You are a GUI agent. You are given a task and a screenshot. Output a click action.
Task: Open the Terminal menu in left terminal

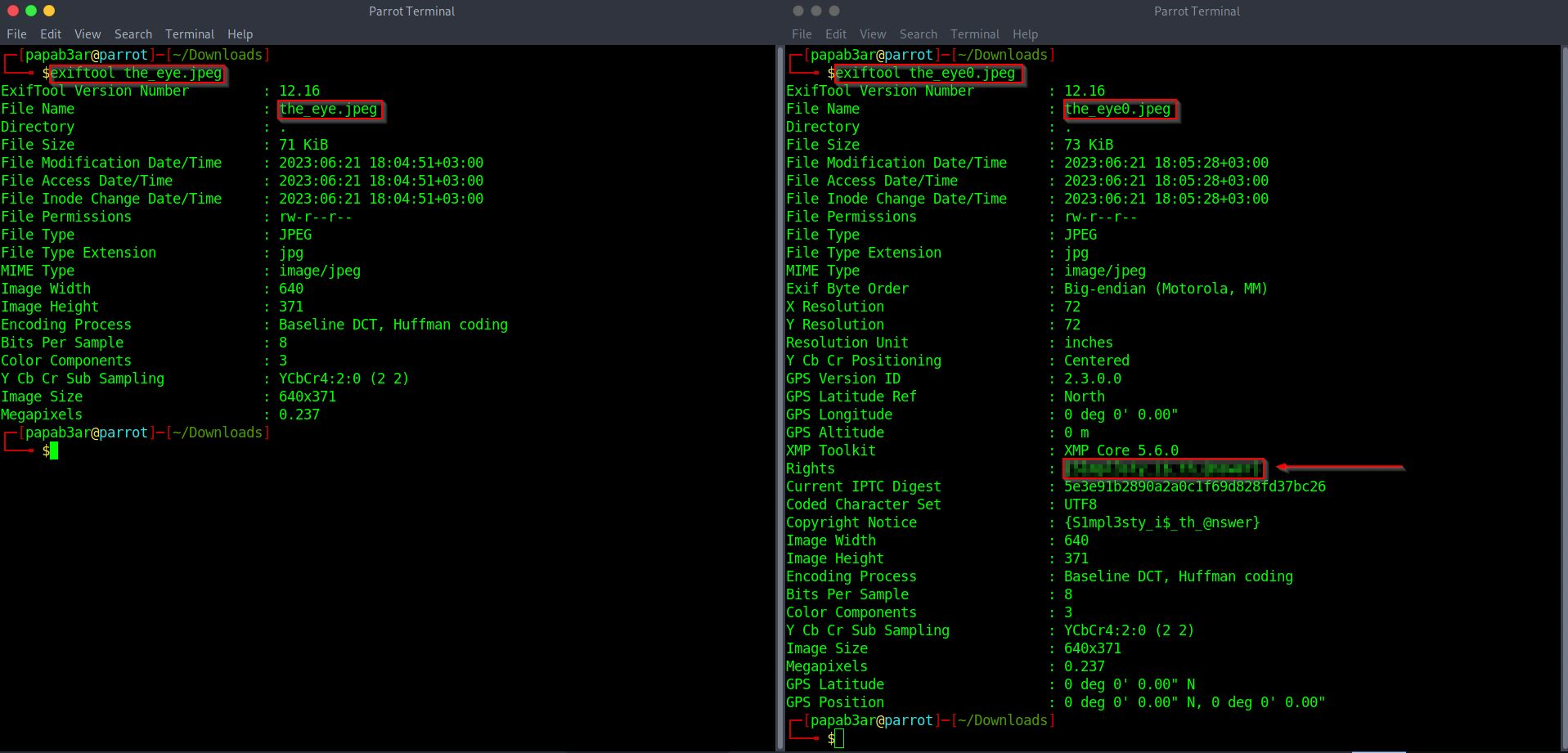click(x=190, y=34)
